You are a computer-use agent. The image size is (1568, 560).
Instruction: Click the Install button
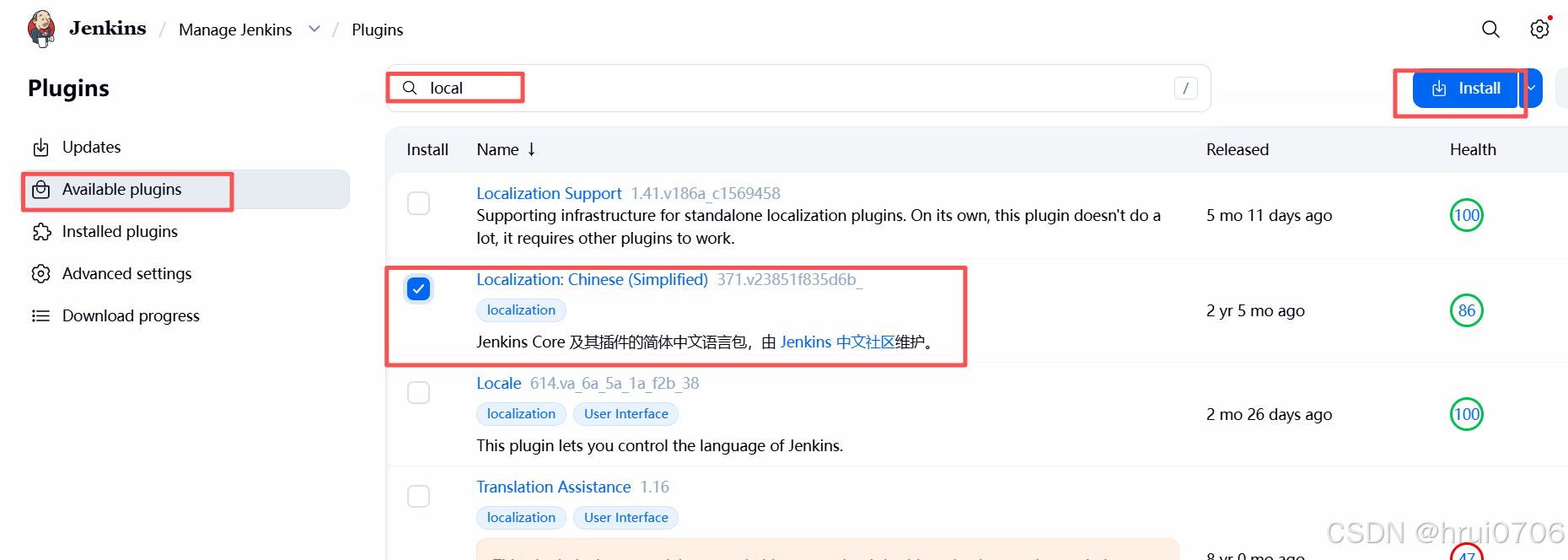pos(1465,88)
